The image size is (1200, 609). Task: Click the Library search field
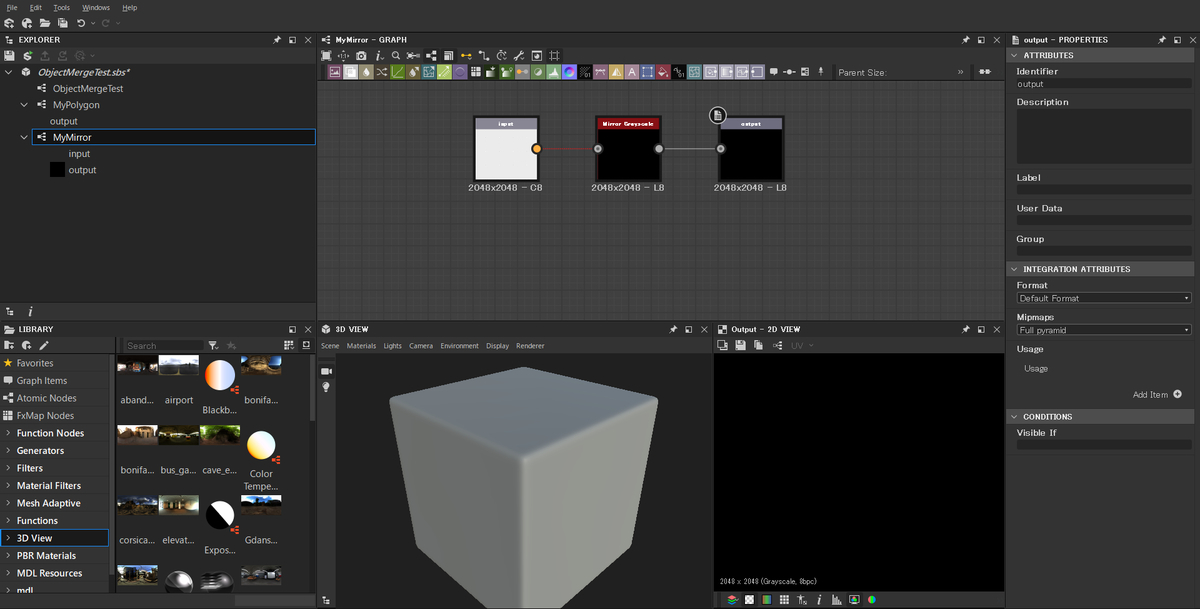coord(165,346)
